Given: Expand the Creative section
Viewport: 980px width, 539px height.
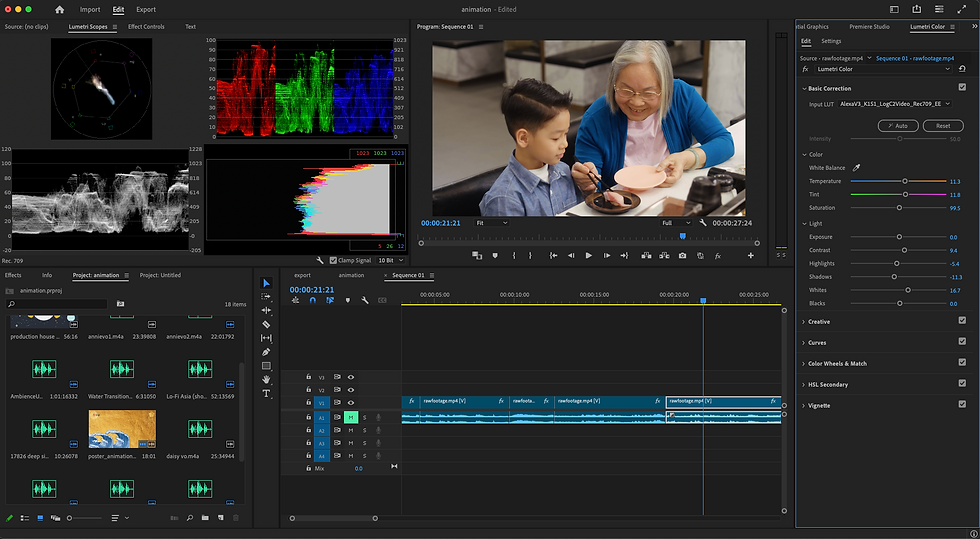Looking at the screenshot, I should coord(804,322).
